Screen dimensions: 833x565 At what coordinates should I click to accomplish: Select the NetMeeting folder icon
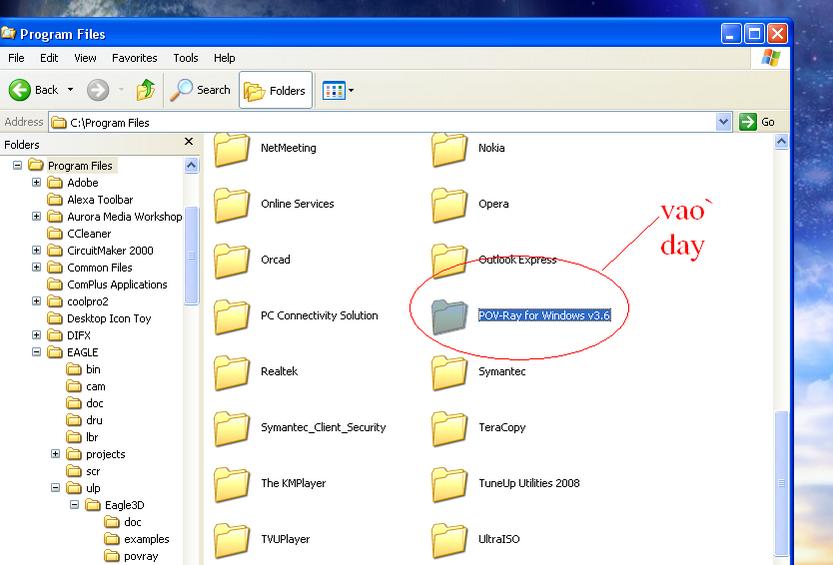[232, 149]
